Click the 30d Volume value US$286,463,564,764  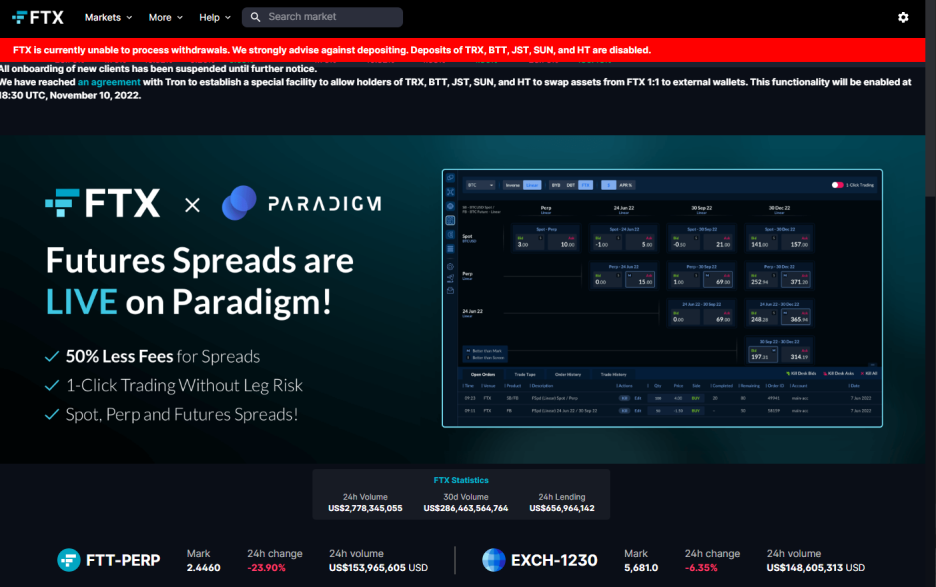[x=466, y=508]
